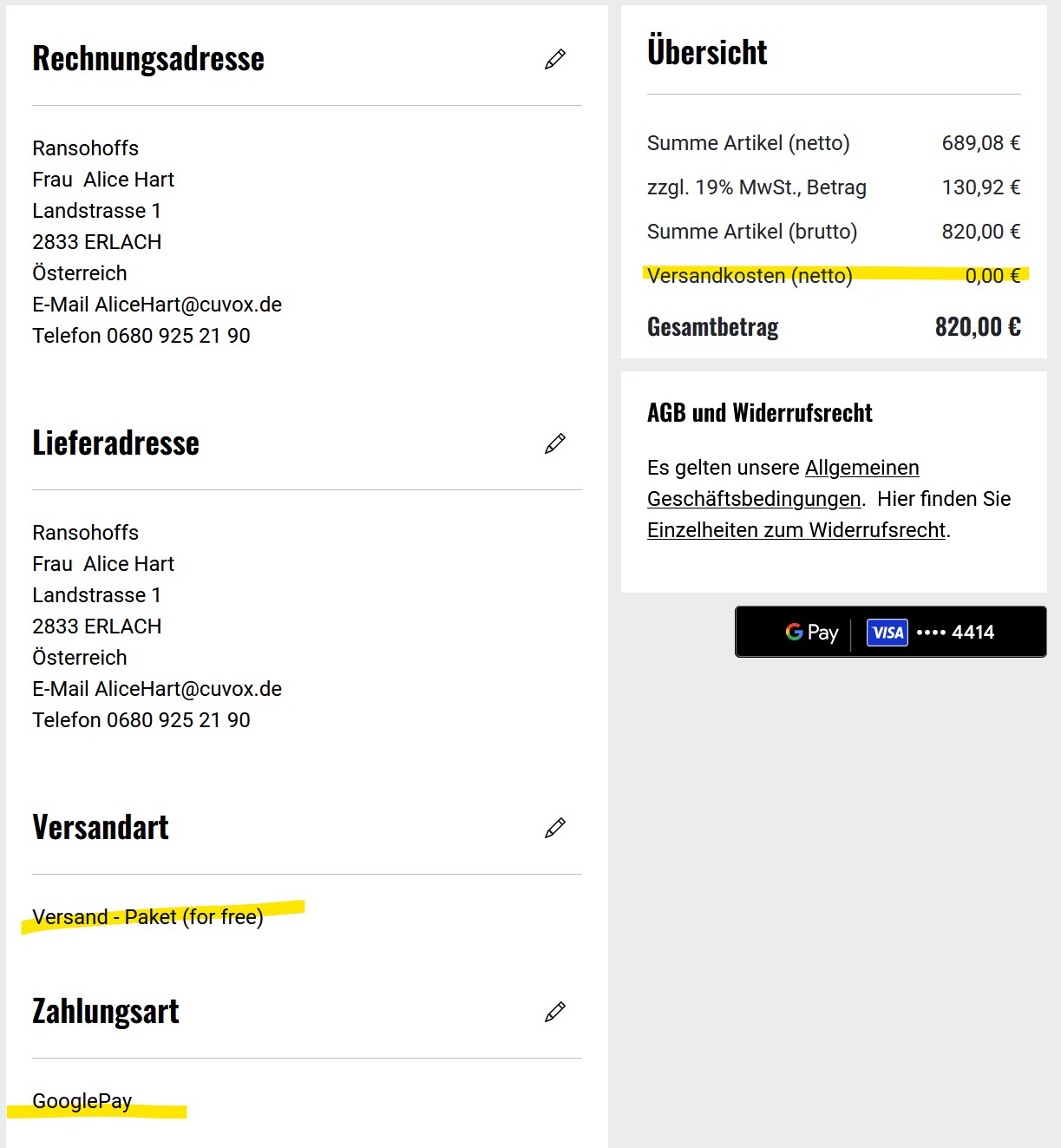Click the Lieferadresse edit pencil

tap(555, 443)
